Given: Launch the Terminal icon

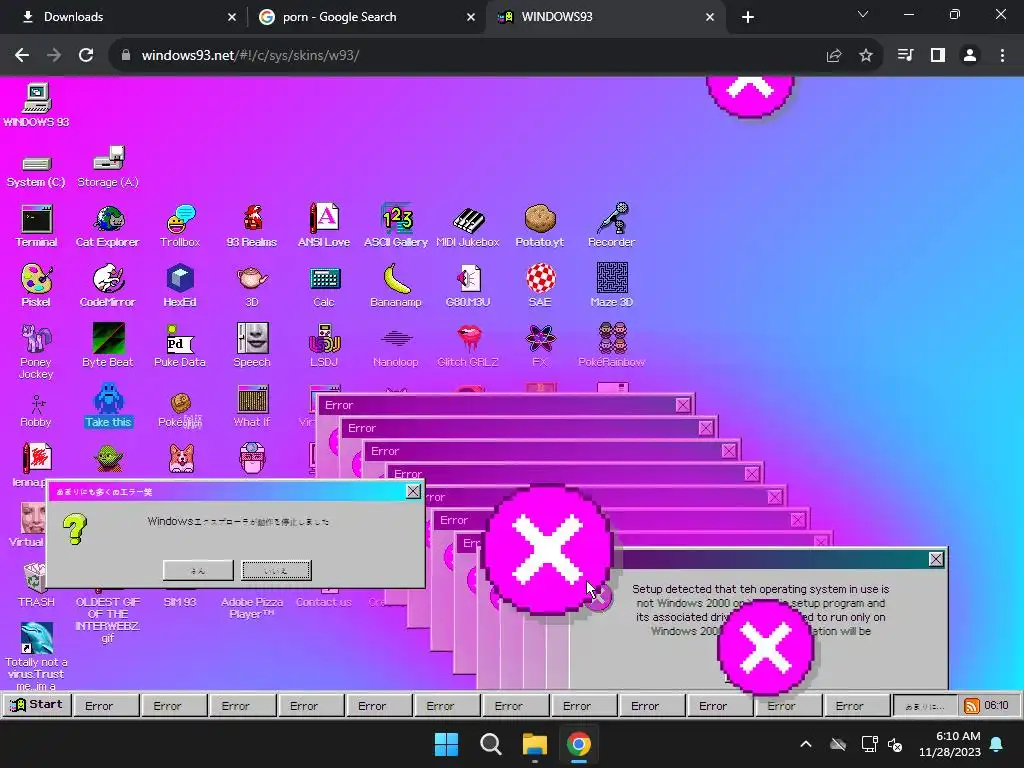Looking at the screenshot, I should (x=36, y=226).
